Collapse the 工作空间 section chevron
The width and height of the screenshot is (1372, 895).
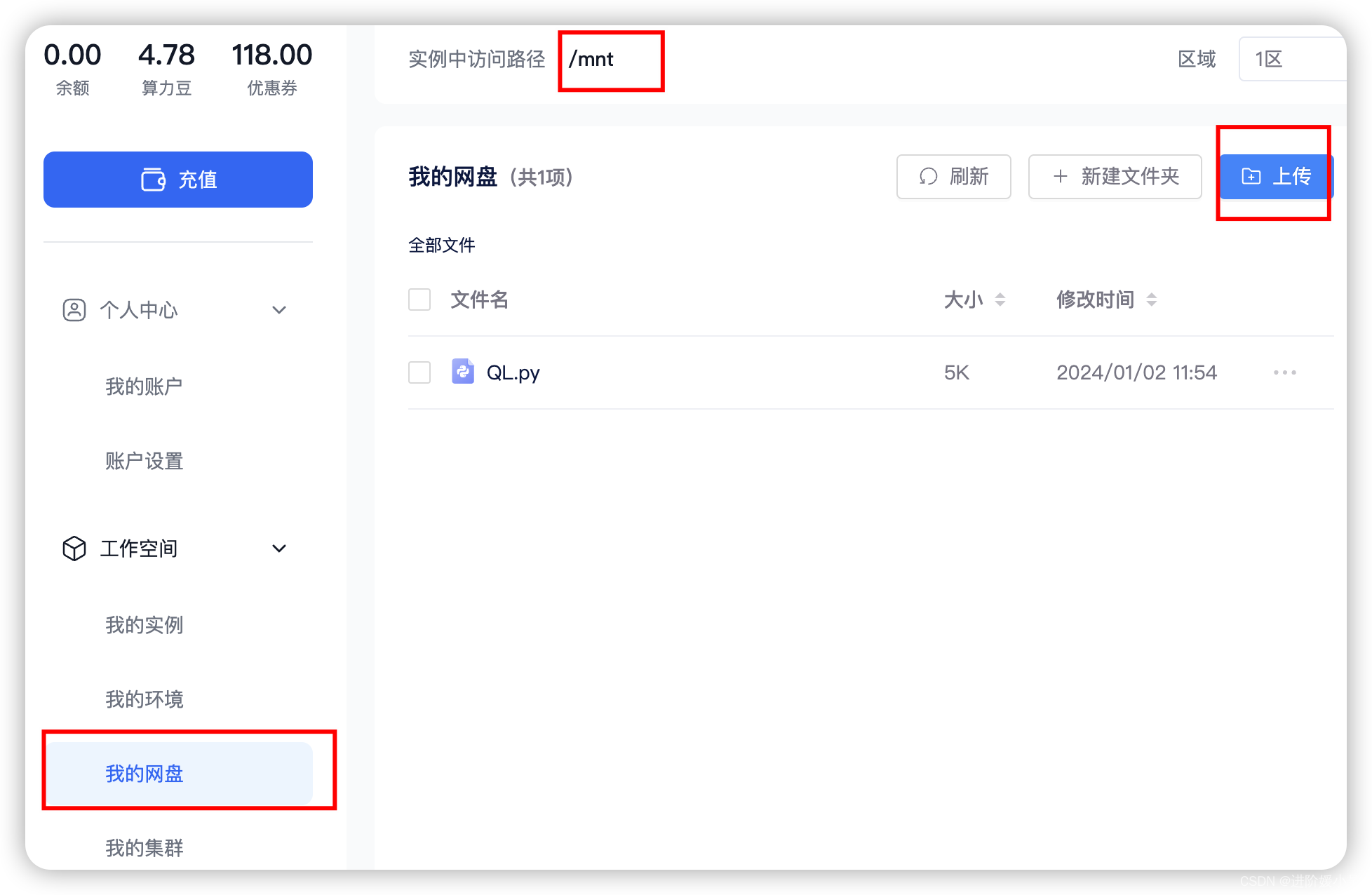(x=279, y=549)
